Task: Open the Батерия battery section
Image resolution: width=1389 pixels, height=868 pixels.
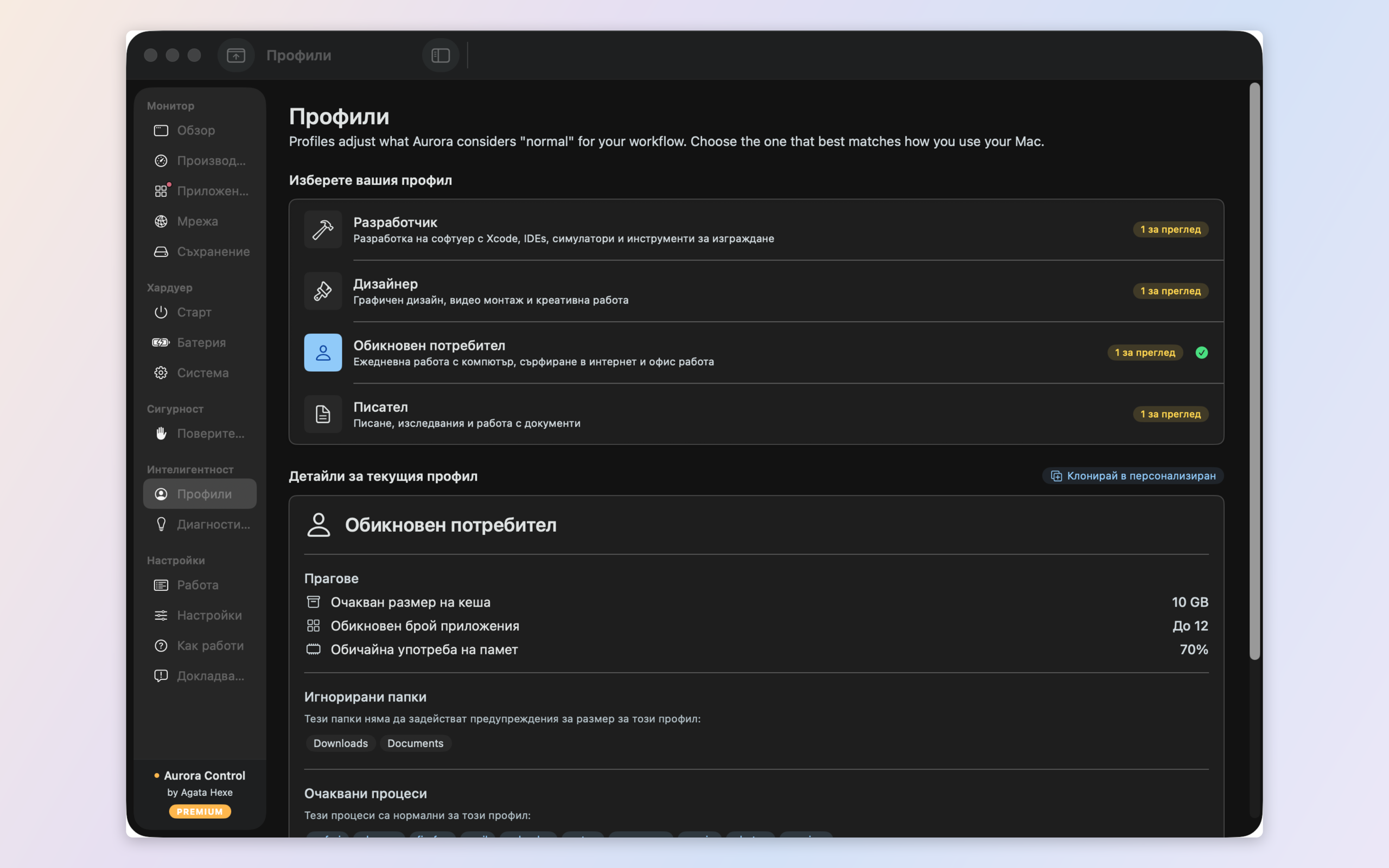Action: click(x=200, y=342)
